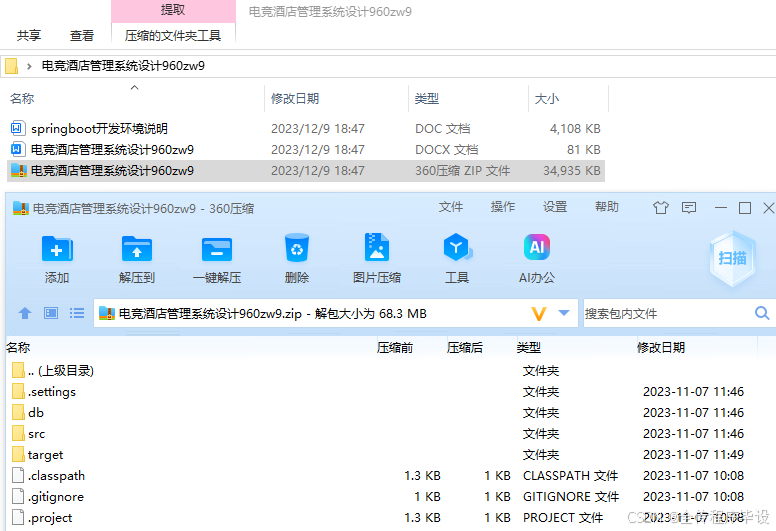Switch to icon view mode in 360压缩
Screen dimensions: 776x531
tap(51, 313)
